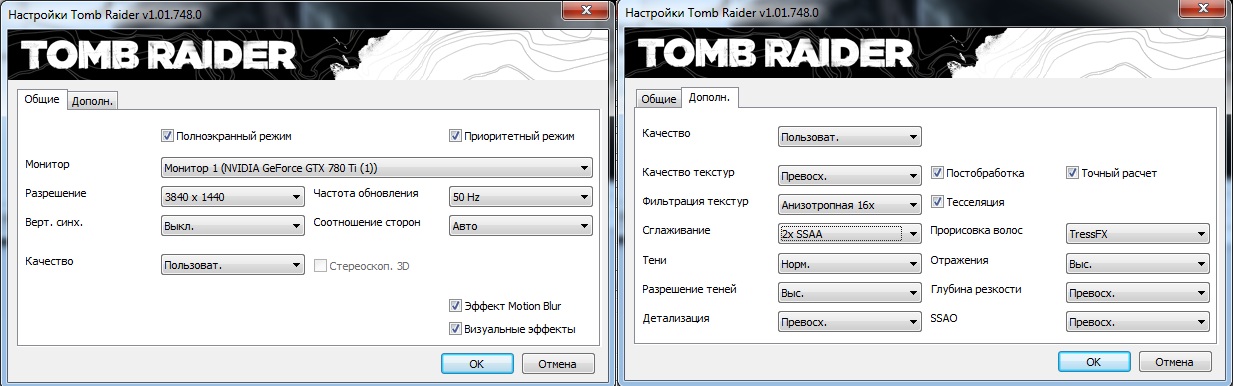Select the Дополн. tab in right window
This screenshot has height=386, width=1234.
(x=710, y=98)
